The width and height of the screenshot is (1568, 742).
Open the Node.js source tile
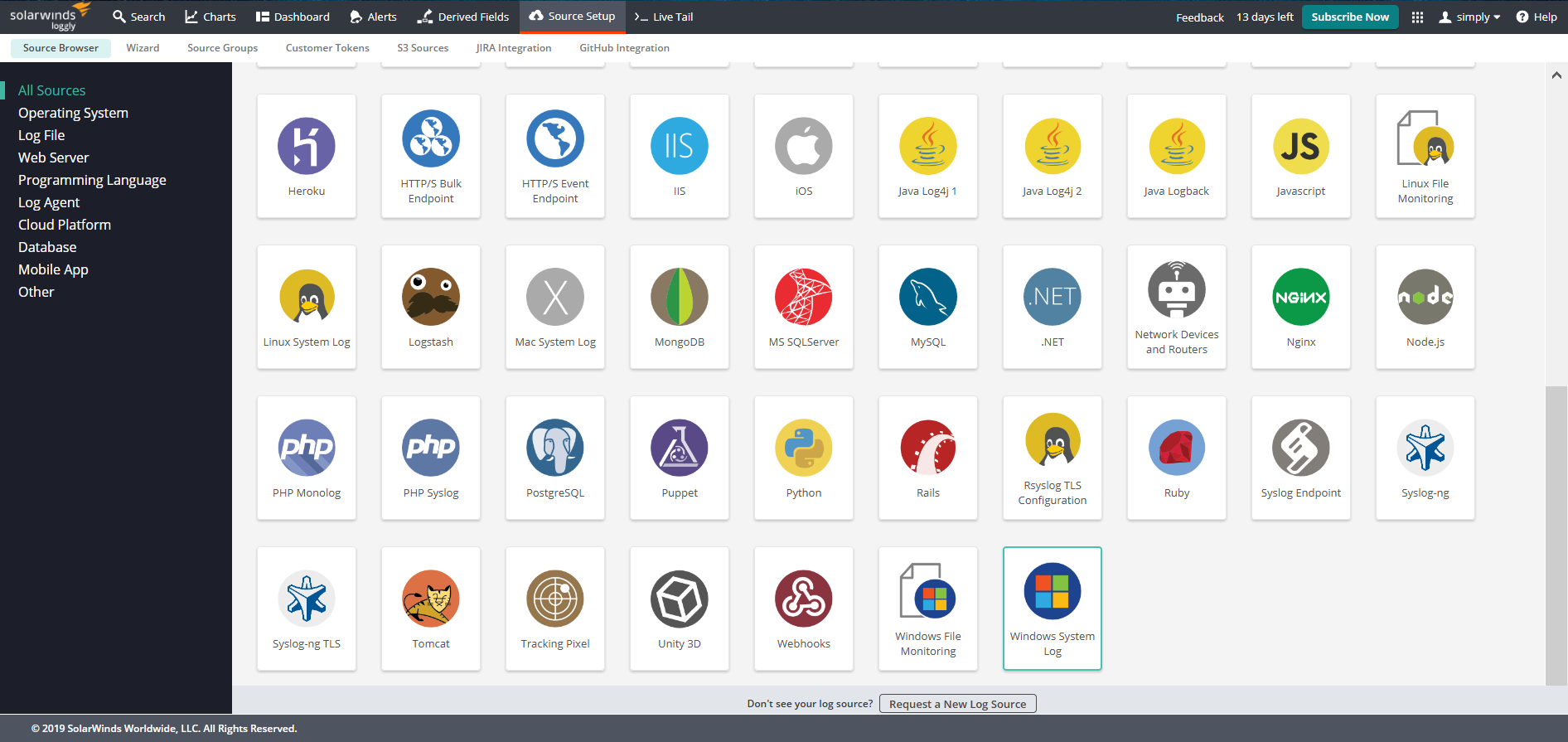(x=1425, y=307)
